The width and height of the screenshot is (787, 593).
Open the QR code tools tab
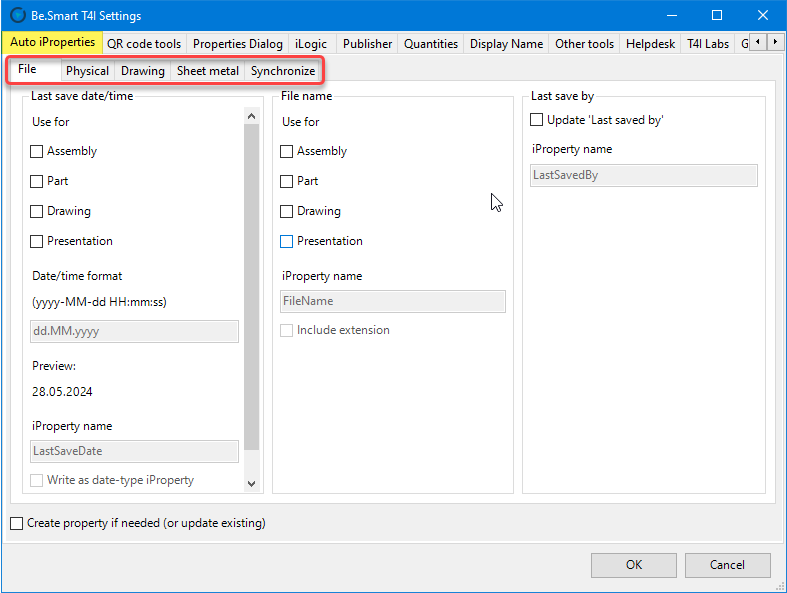click(144, 44)
